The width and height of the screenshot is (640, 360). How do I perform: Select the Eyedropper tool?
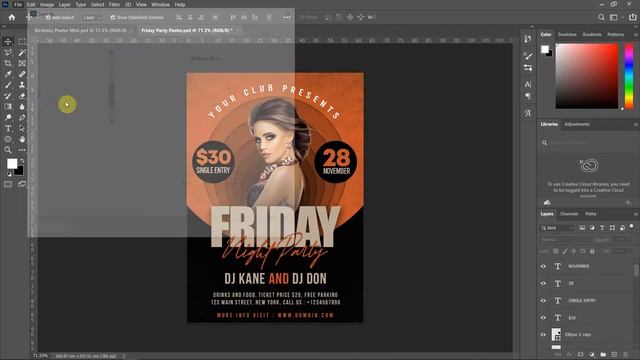8,74
